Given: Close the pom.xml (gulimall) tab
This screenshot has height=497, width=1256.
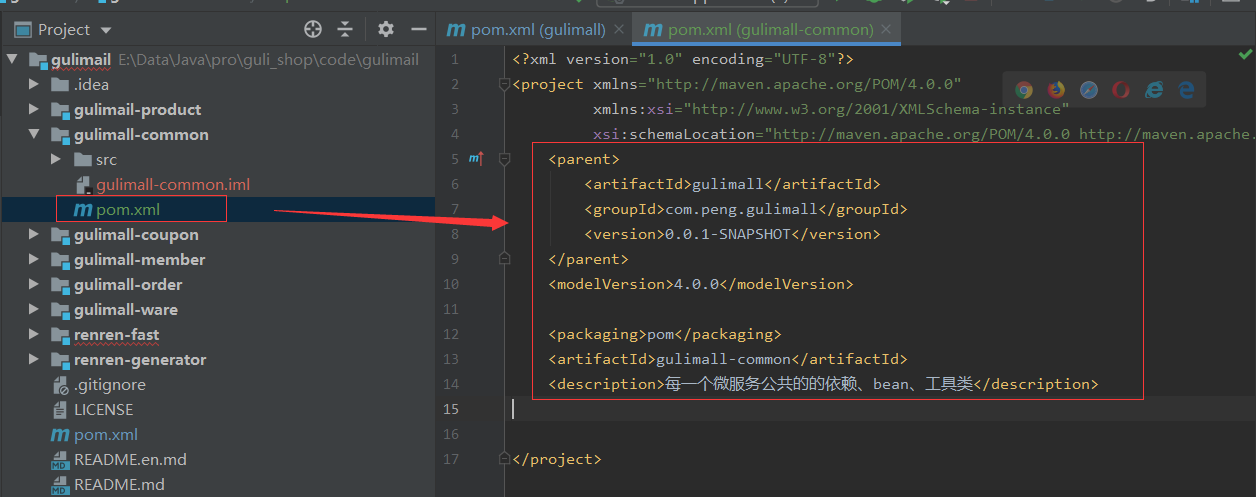Looking at the screenshot, I should pos(618,30).
